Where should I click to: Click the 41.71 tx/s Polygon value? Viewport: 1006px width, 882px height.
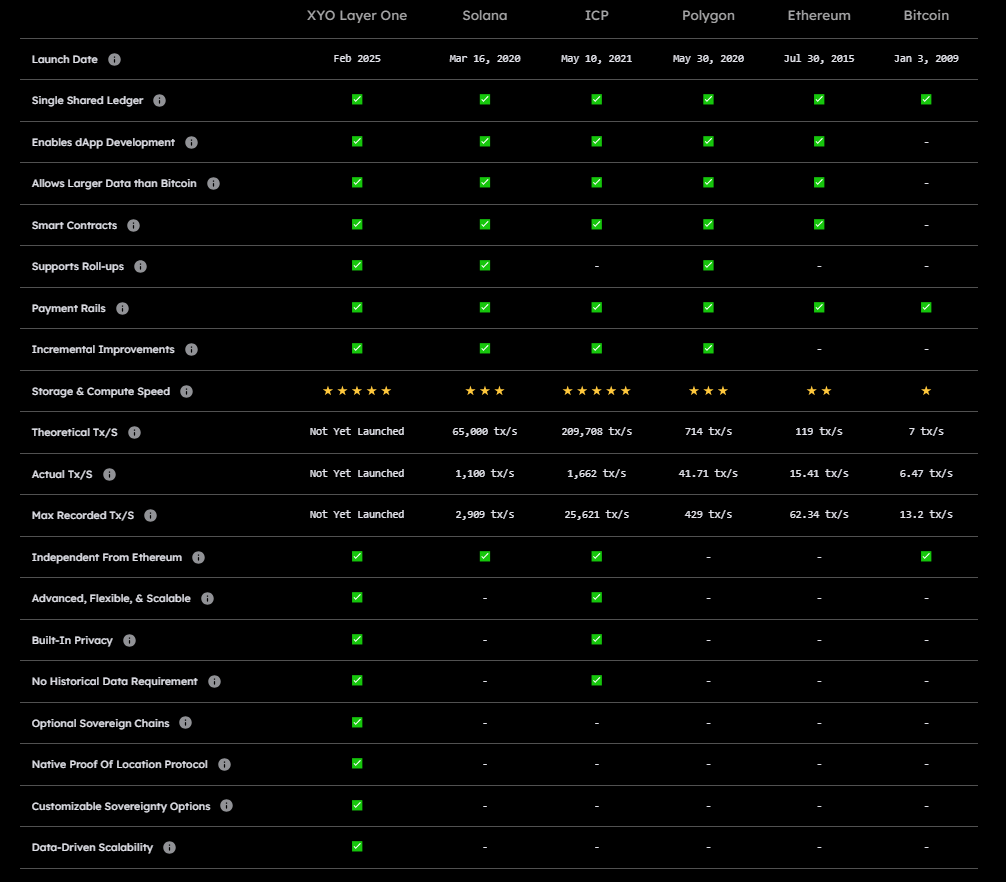coord(708,473)
